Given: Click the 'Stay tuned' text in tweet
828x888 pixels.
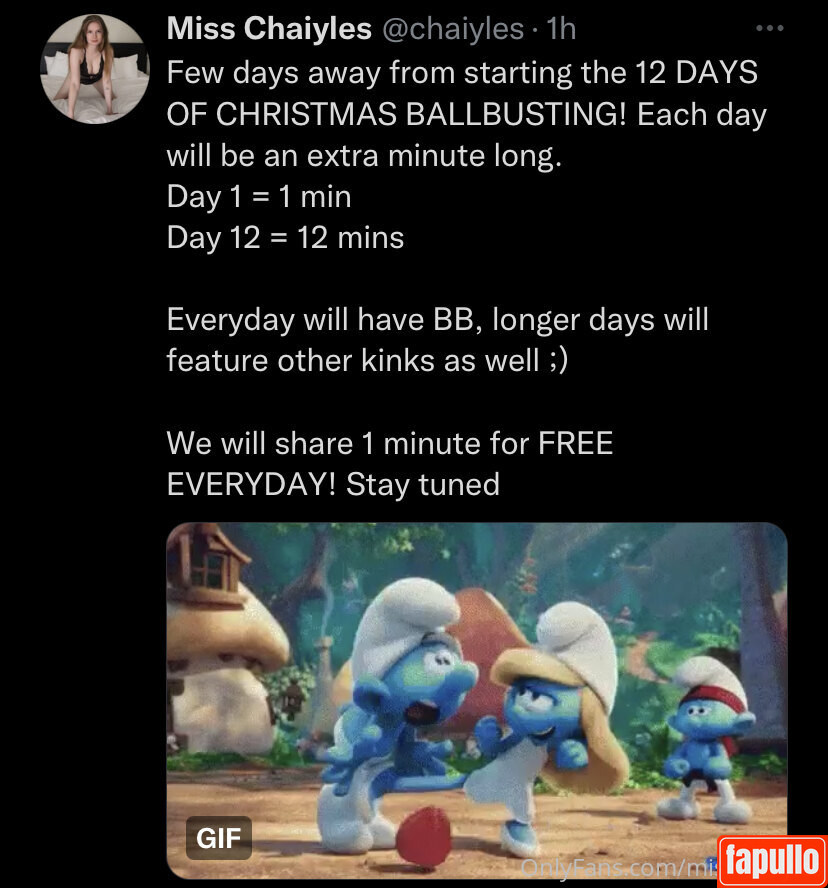Looking at the screenshot, I should pos(423,485).
